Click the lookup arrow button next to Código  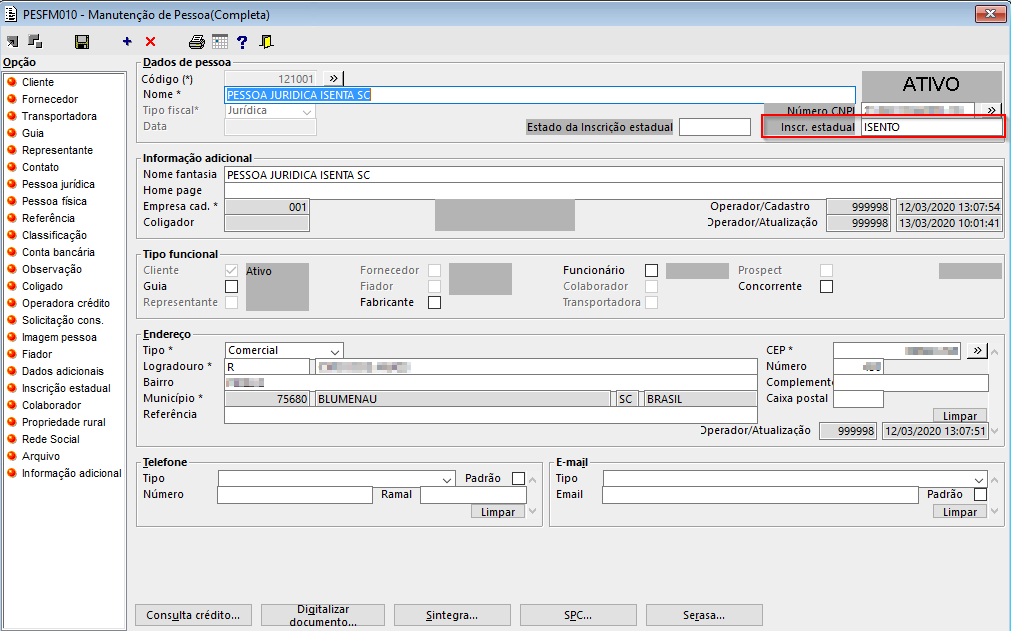(333, 79)
